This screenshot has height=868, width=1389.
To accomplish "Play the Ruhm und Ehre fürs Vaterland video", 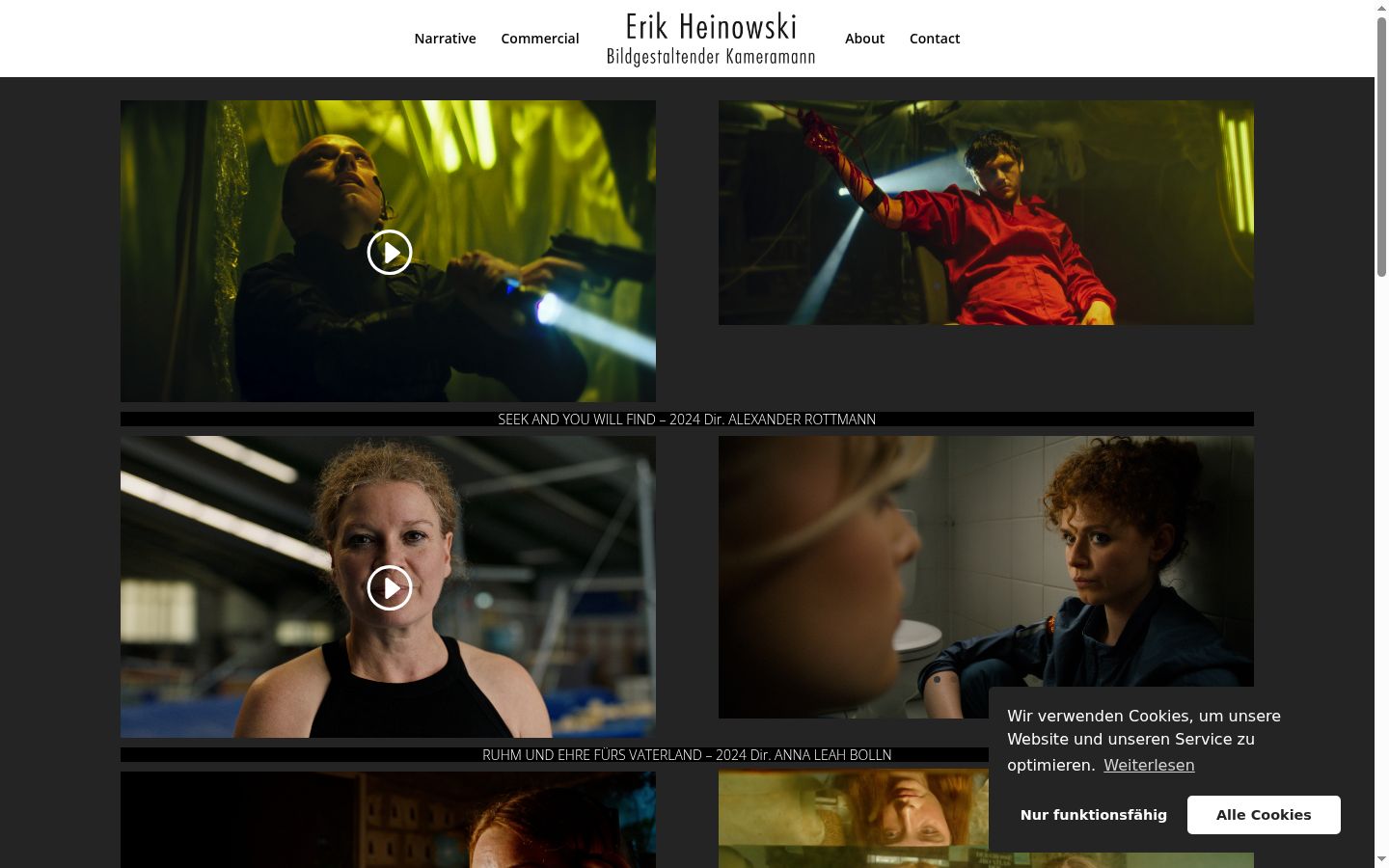I will [x=390, y=587].
